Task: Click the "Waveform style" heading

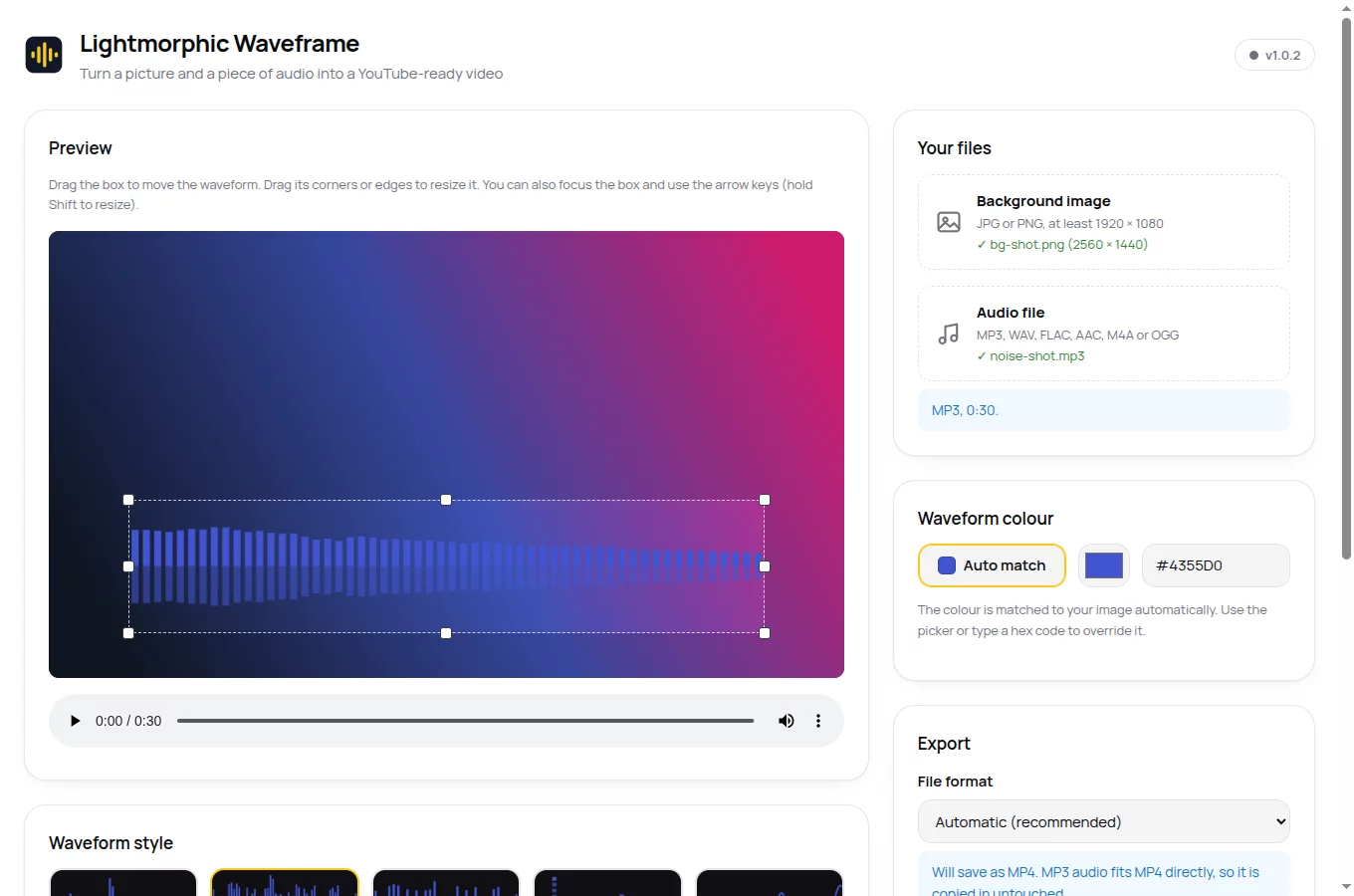Action: click(111, 843)
